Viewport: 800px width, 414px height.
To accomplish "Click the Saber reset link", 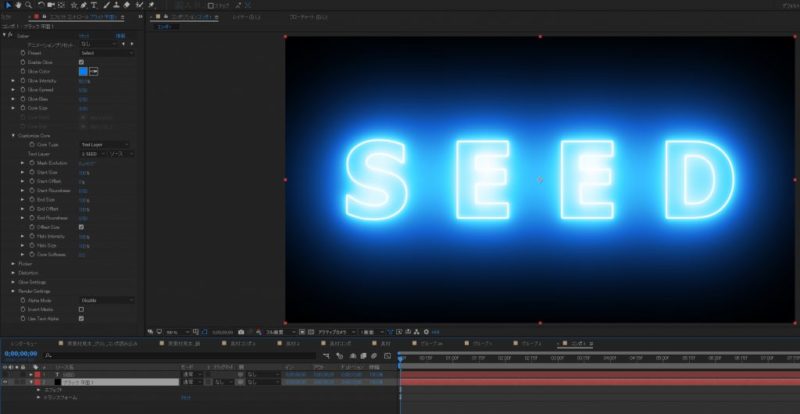I will coord(84,35).
